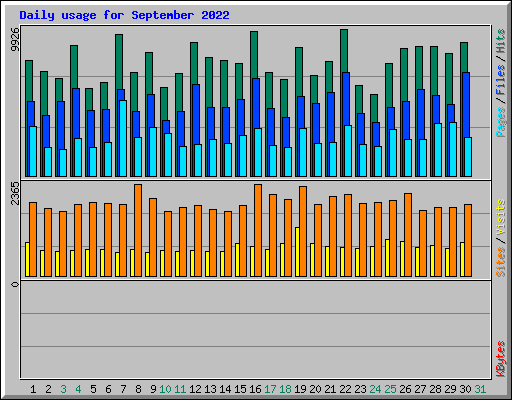Click day 27 on the date axis
The image size is (512, 400).
(420, 389)
